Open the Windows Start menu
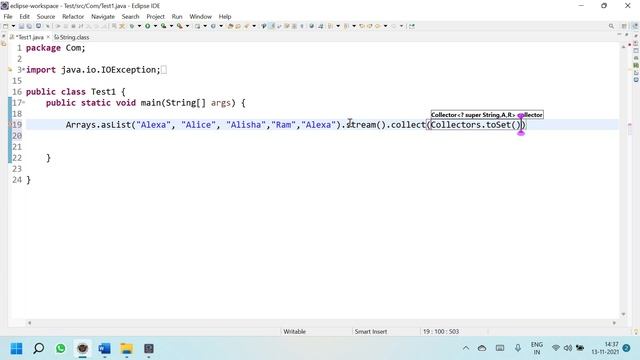 pos(16,349)
